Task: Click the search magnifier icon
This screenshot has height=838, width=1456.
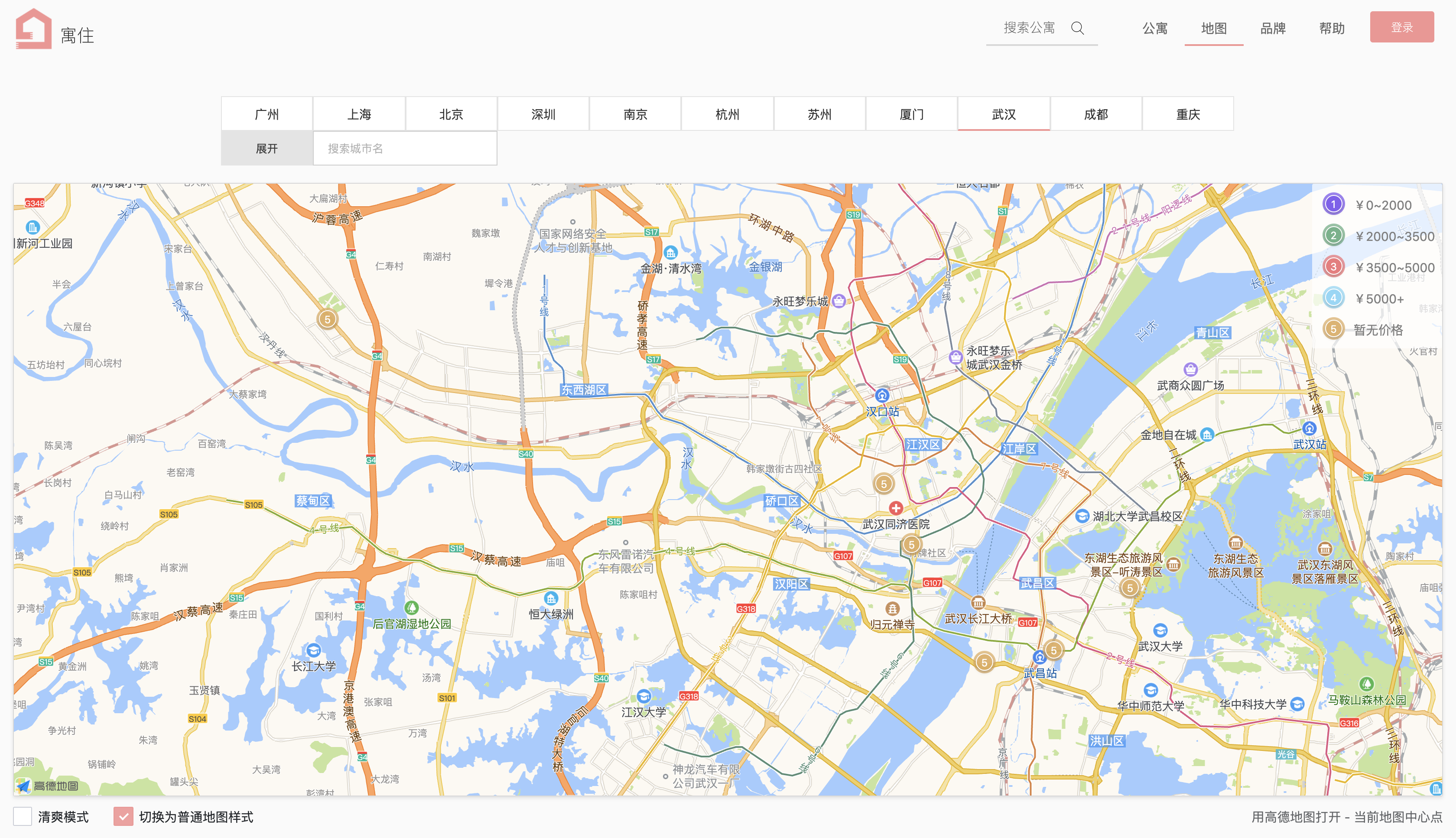Action: (1077, 28)
